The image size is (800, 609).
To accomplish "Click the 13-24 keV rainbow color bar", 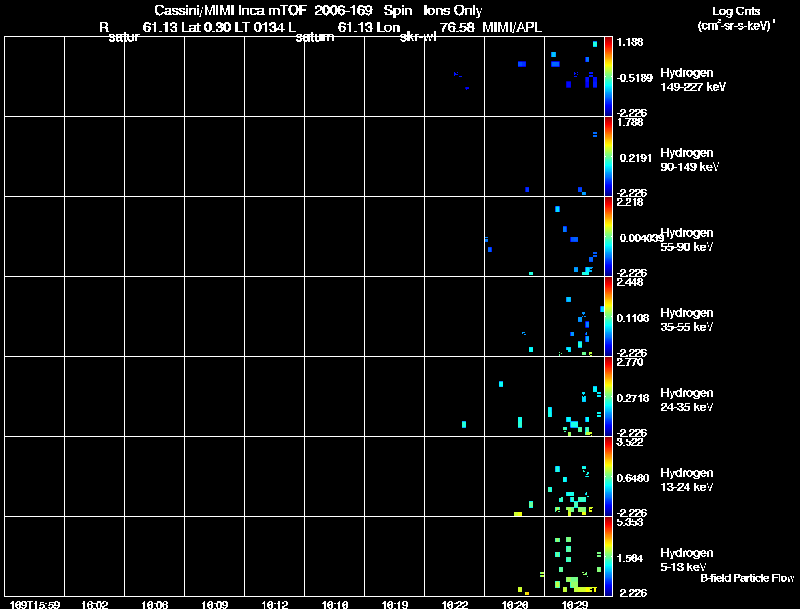I will (x=608, y=476).
